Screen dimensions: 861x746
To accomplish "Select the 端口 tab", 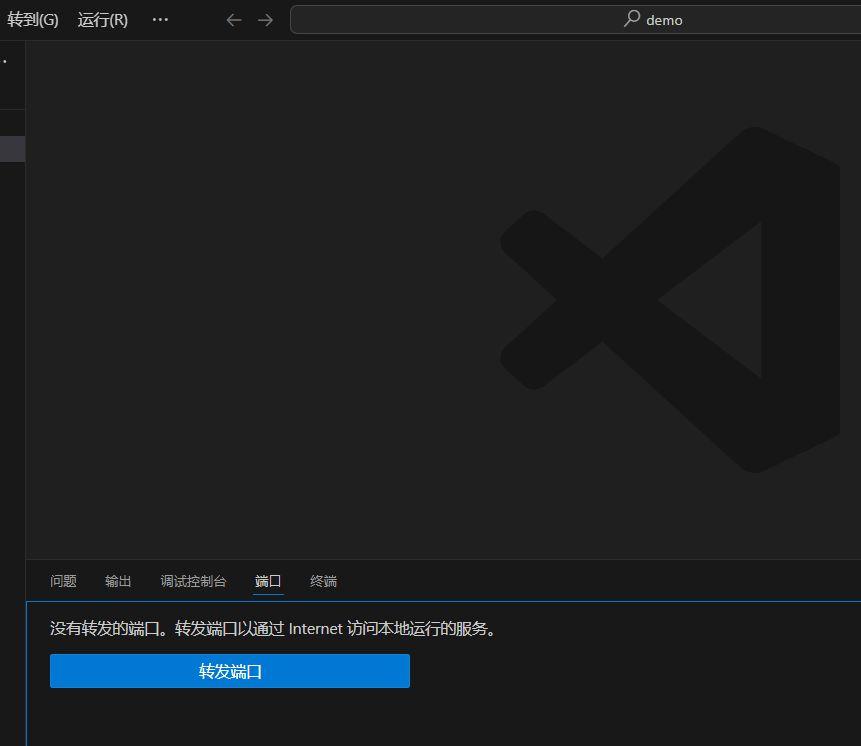I will (x=268, y=581).
